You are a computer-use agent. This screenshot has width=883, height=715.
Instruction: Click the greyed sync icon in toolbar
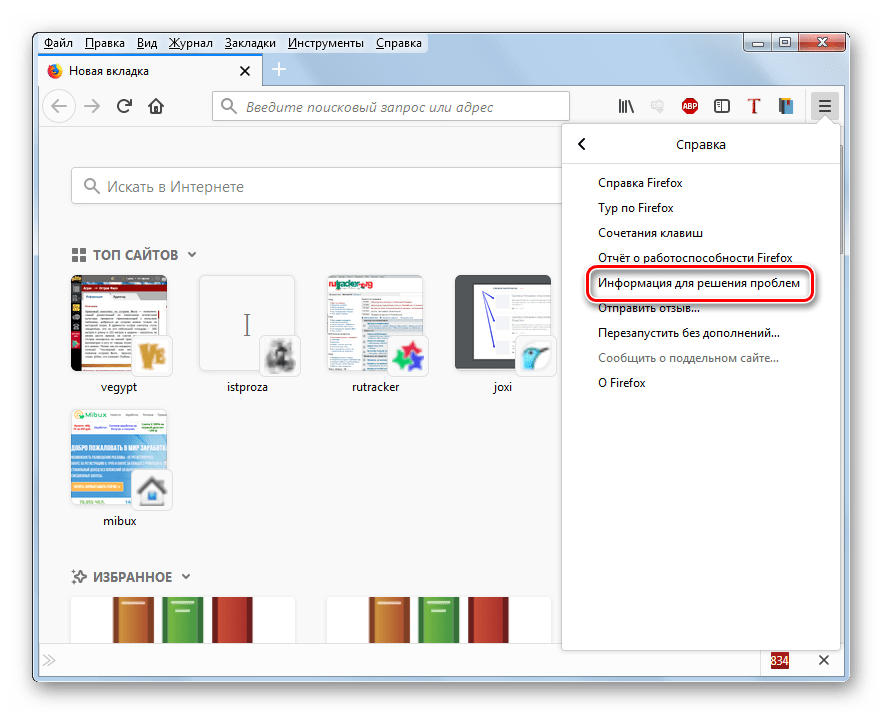point(657,106)
